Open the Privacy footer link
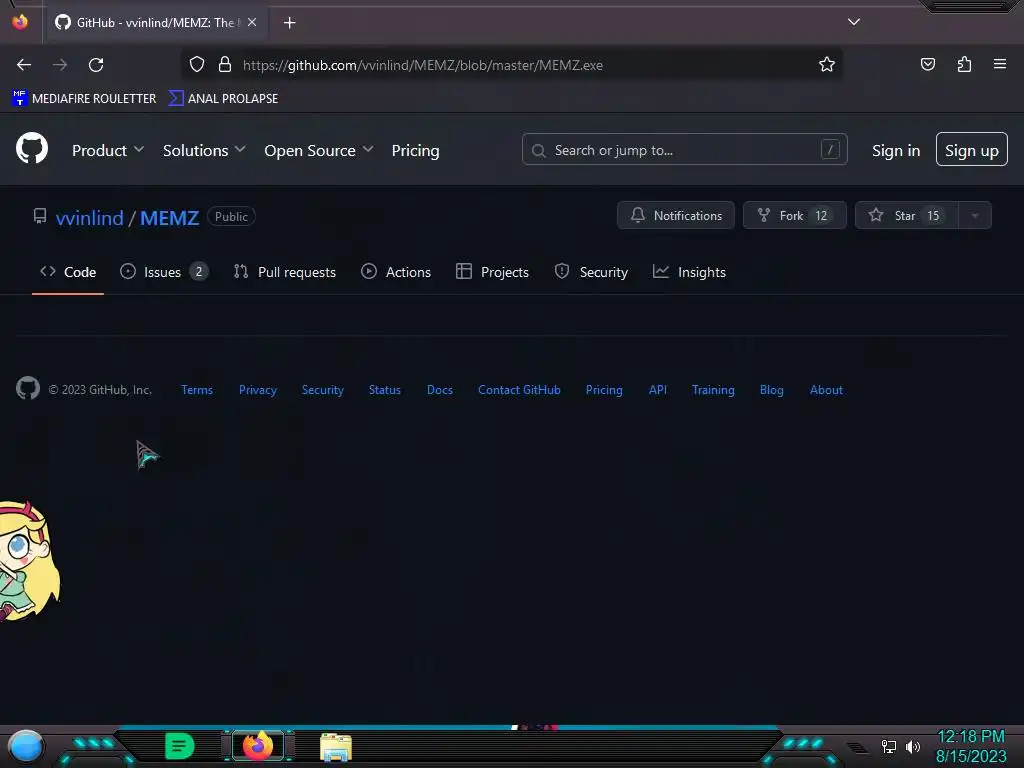The width and height of the screenshot is (1024, 768). pyautogui.click(x=257, y=390)
